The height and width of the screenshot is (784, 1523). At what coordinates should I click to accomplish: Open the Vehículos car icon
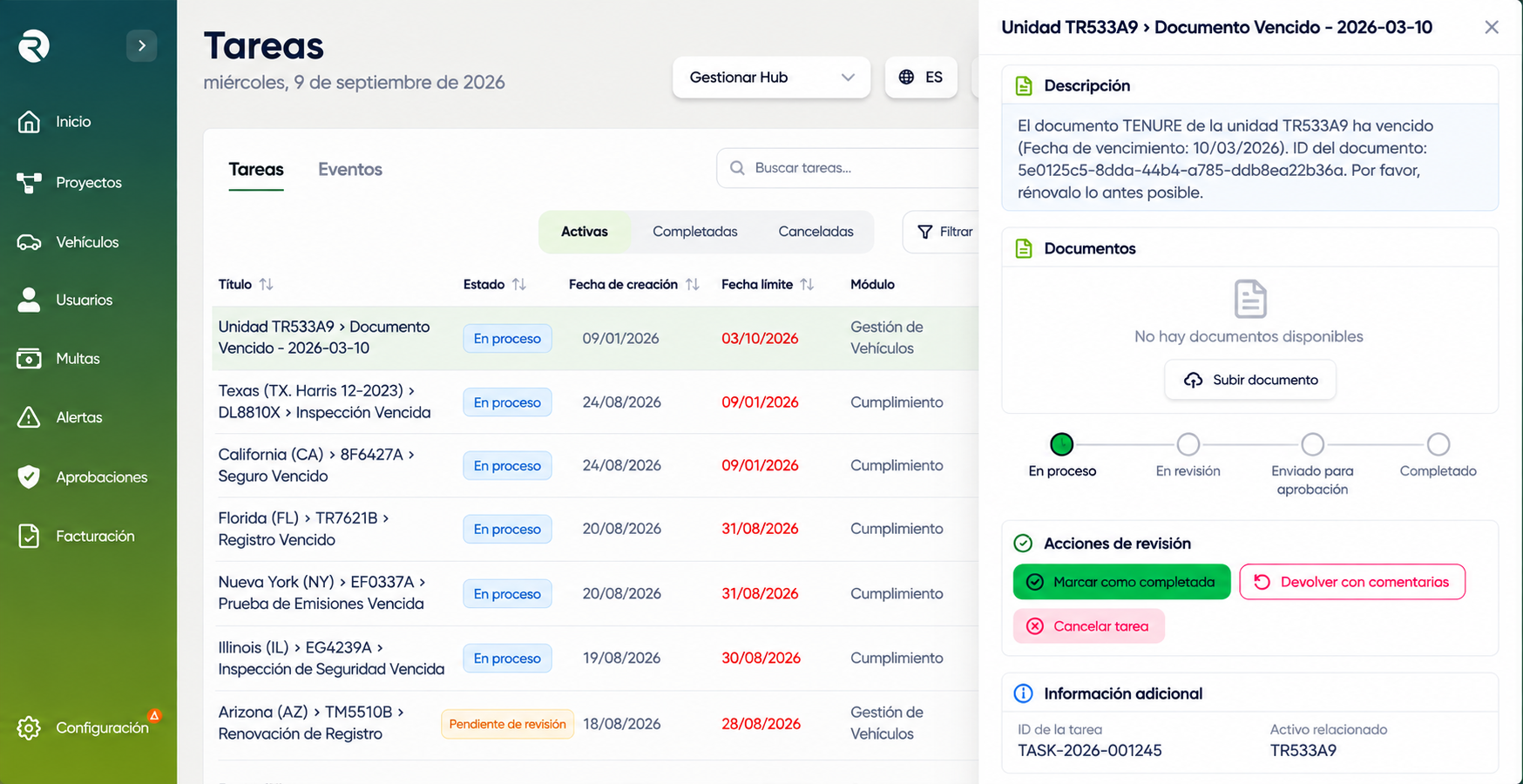(x=29, y=242)
